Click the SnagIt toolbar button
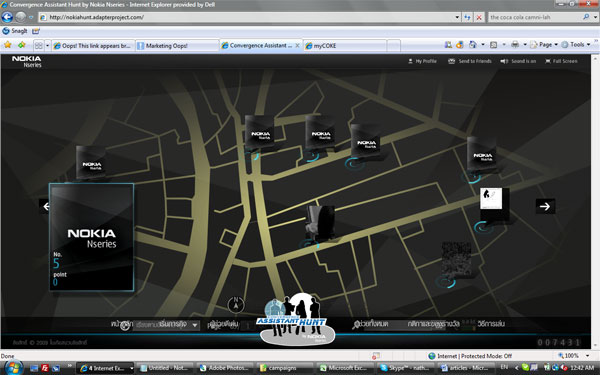Viewport: 600px width, 375px height. (x=15, y=31)
